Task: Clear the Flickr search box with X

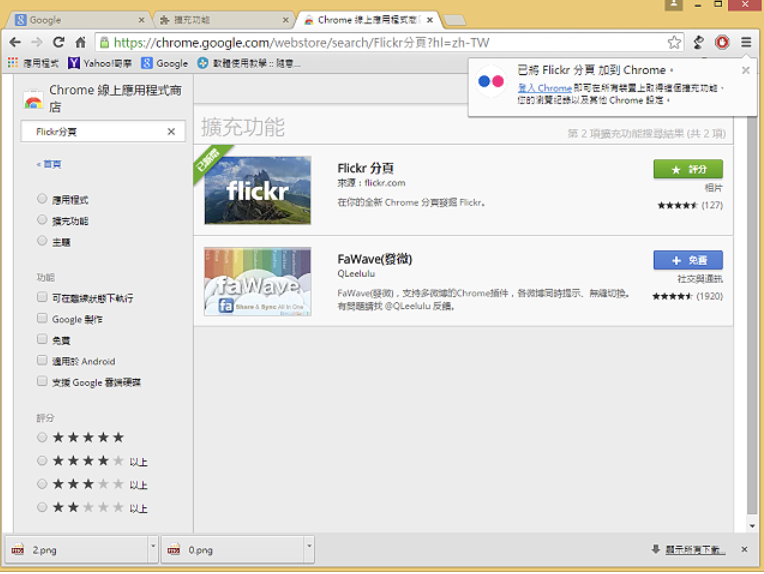Action: (x=171, y=132)
